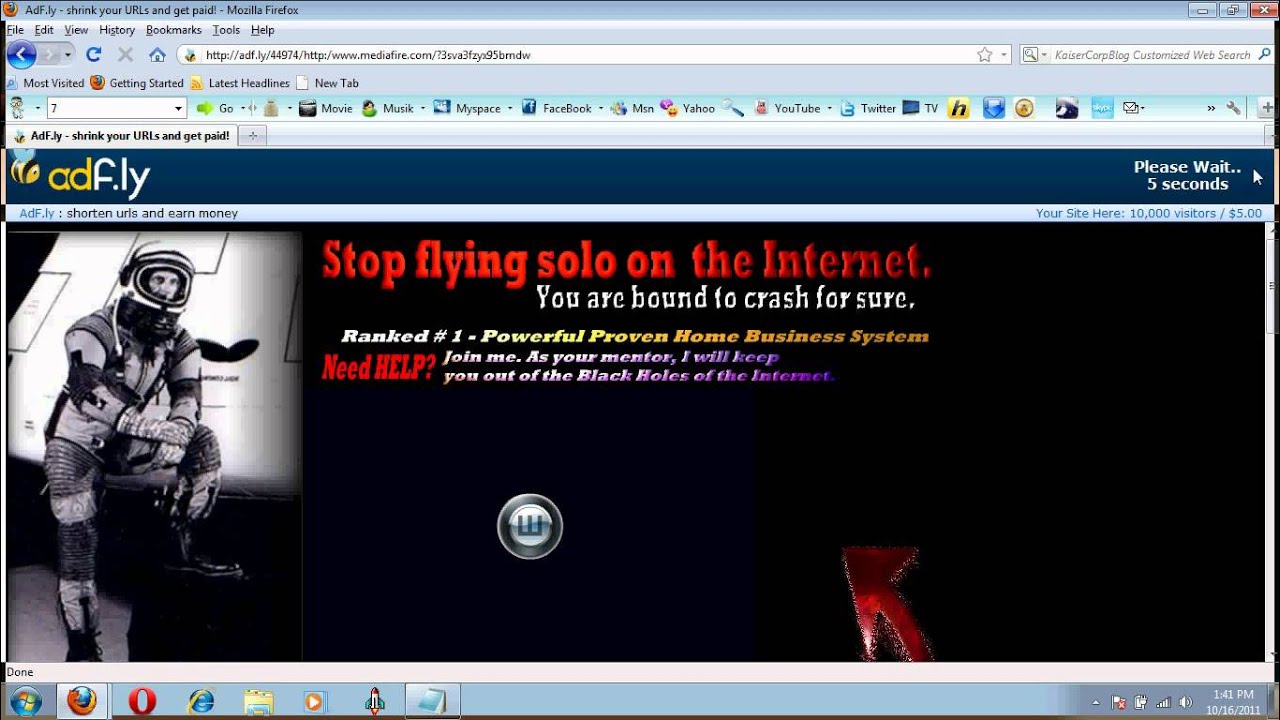
Task: Stop page loading with the X icon
Action: coord(125,55)
